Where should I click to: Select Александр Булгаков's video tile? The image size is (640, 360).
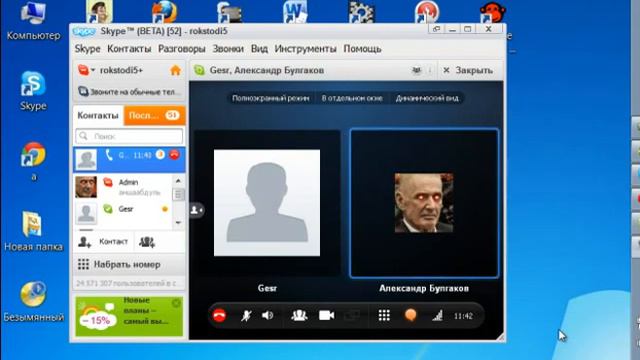[x=424, y=203]
